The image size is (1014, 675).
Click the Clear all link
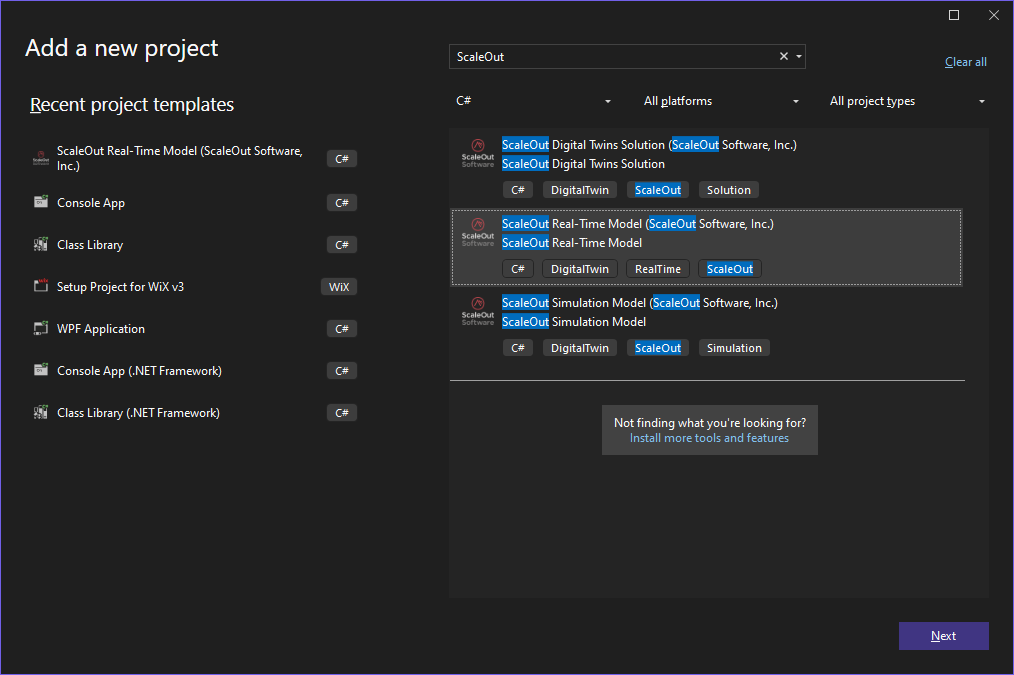[x=965, y=62]
